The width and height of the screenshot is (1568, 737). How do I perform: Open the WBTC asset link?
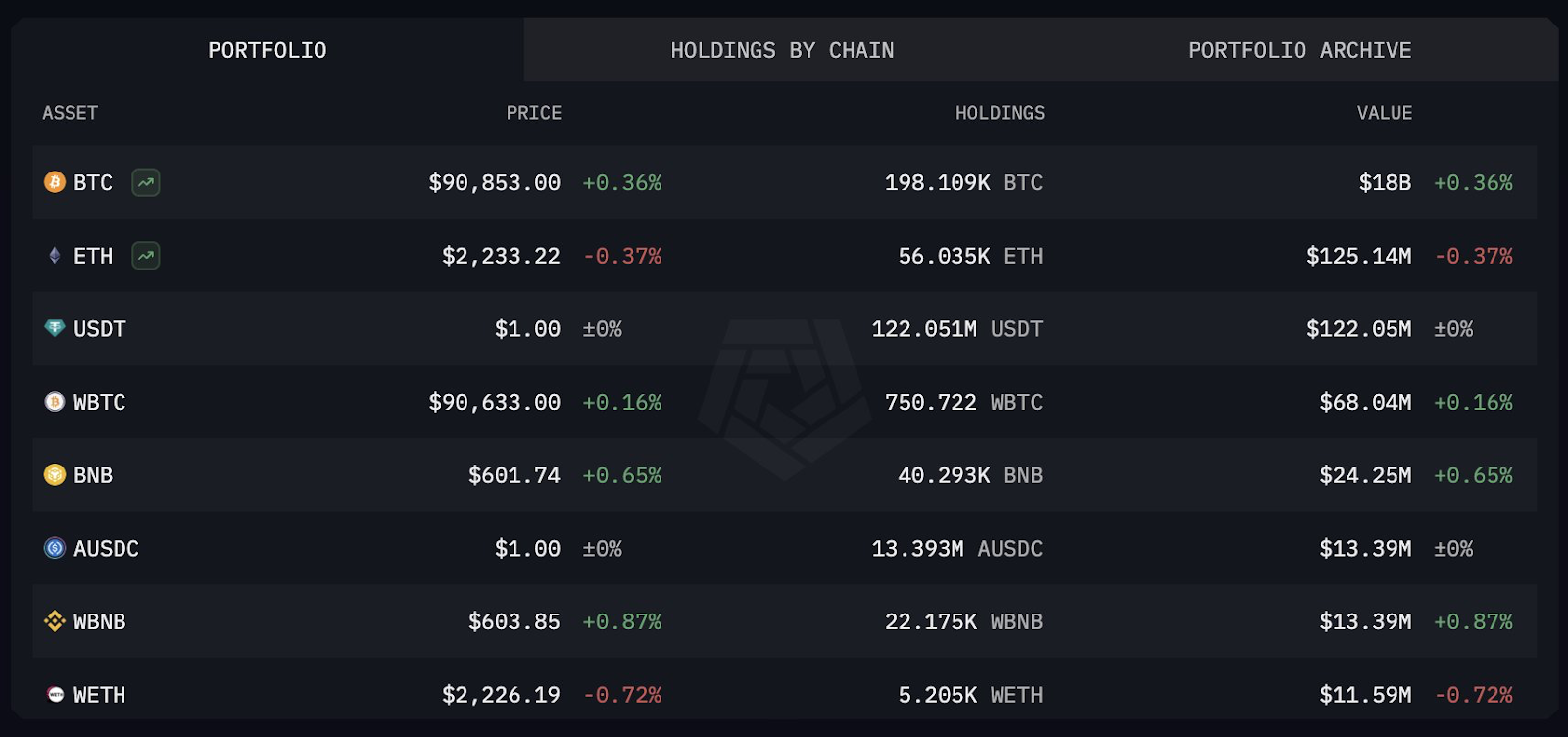99,403
